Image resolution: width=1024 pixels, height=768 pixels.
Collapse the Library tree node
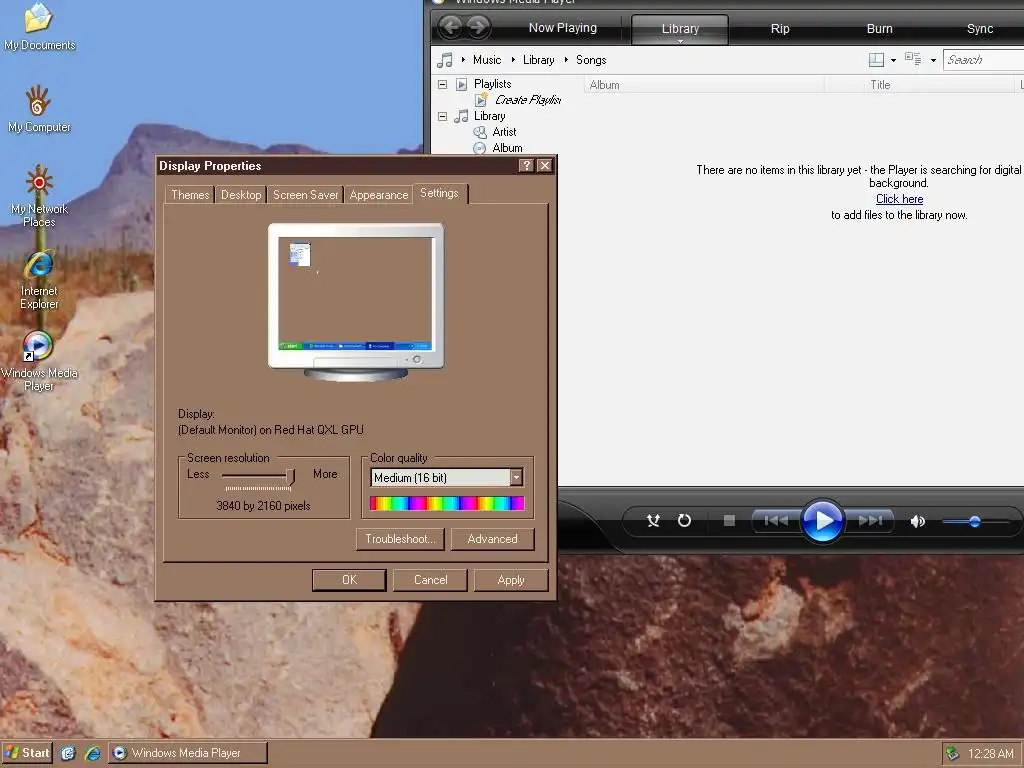[443, 116]
